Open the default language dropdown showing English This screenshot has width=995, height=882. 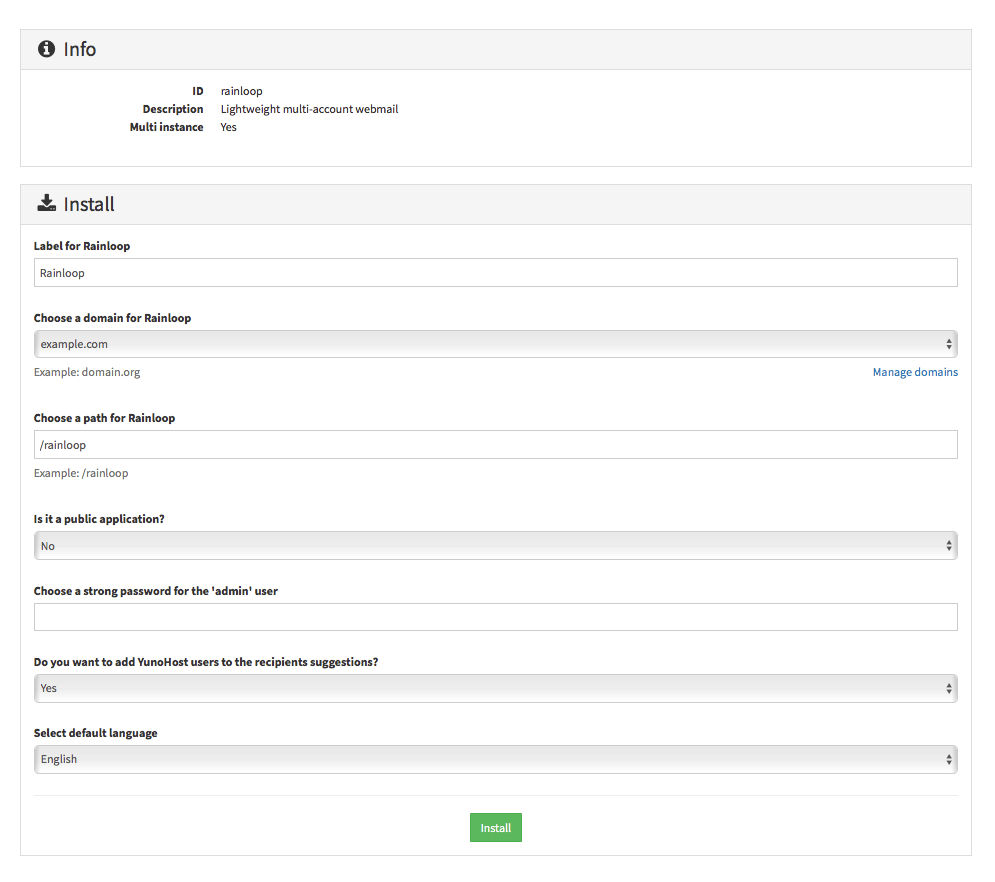(x=496, y=760)
